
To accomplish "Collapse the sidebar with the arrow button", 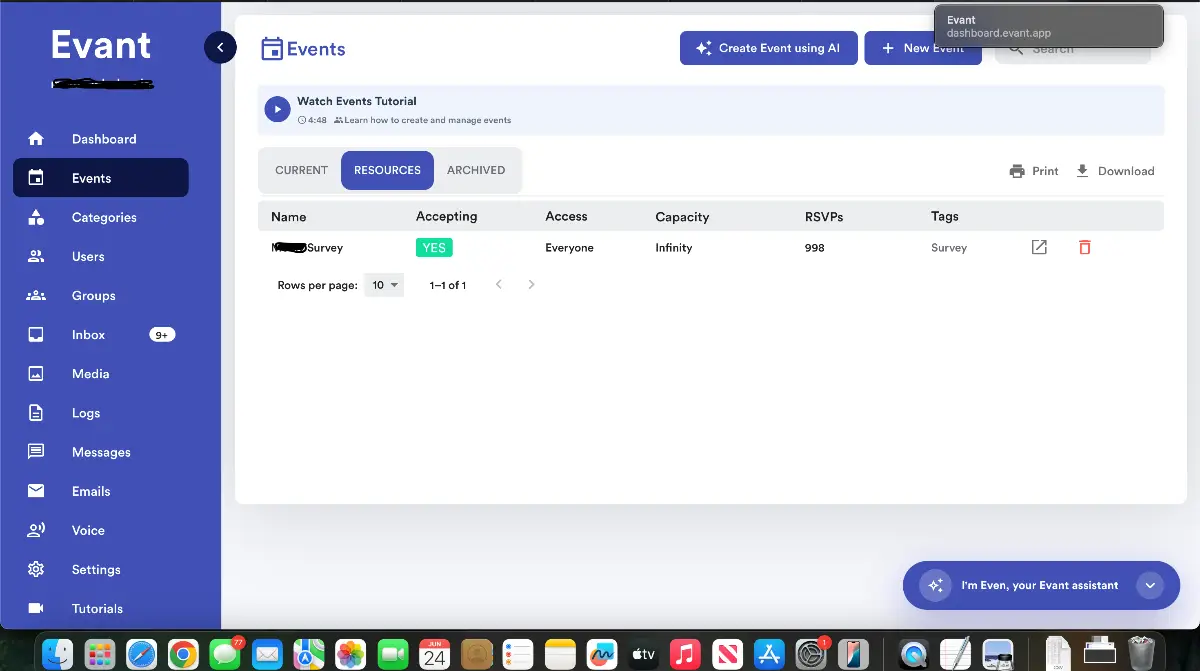I will 220,47.
